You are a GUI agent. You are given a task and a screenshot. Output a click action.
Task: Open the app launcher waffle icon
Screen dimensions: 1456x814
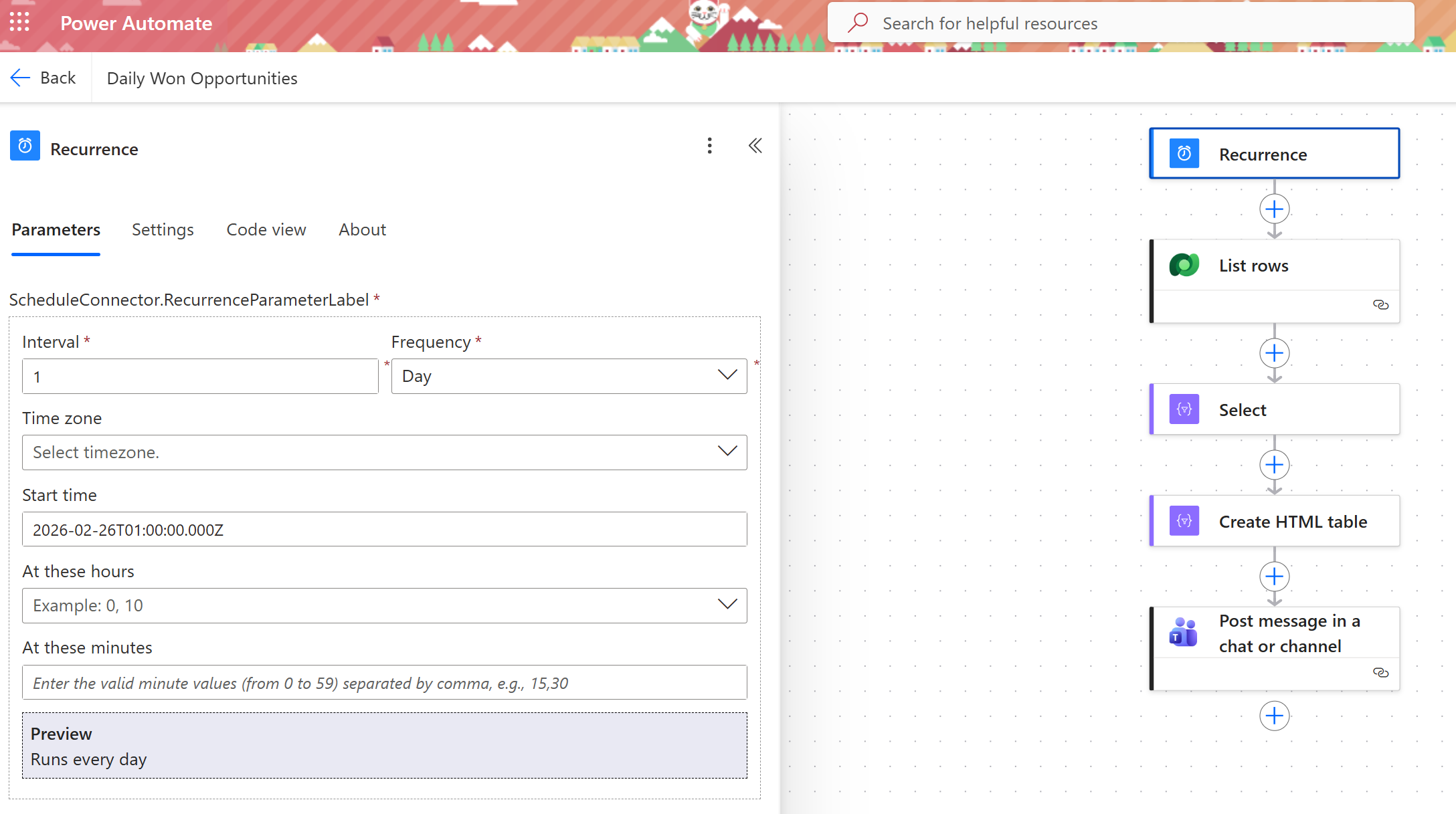[x=19, y=22]
